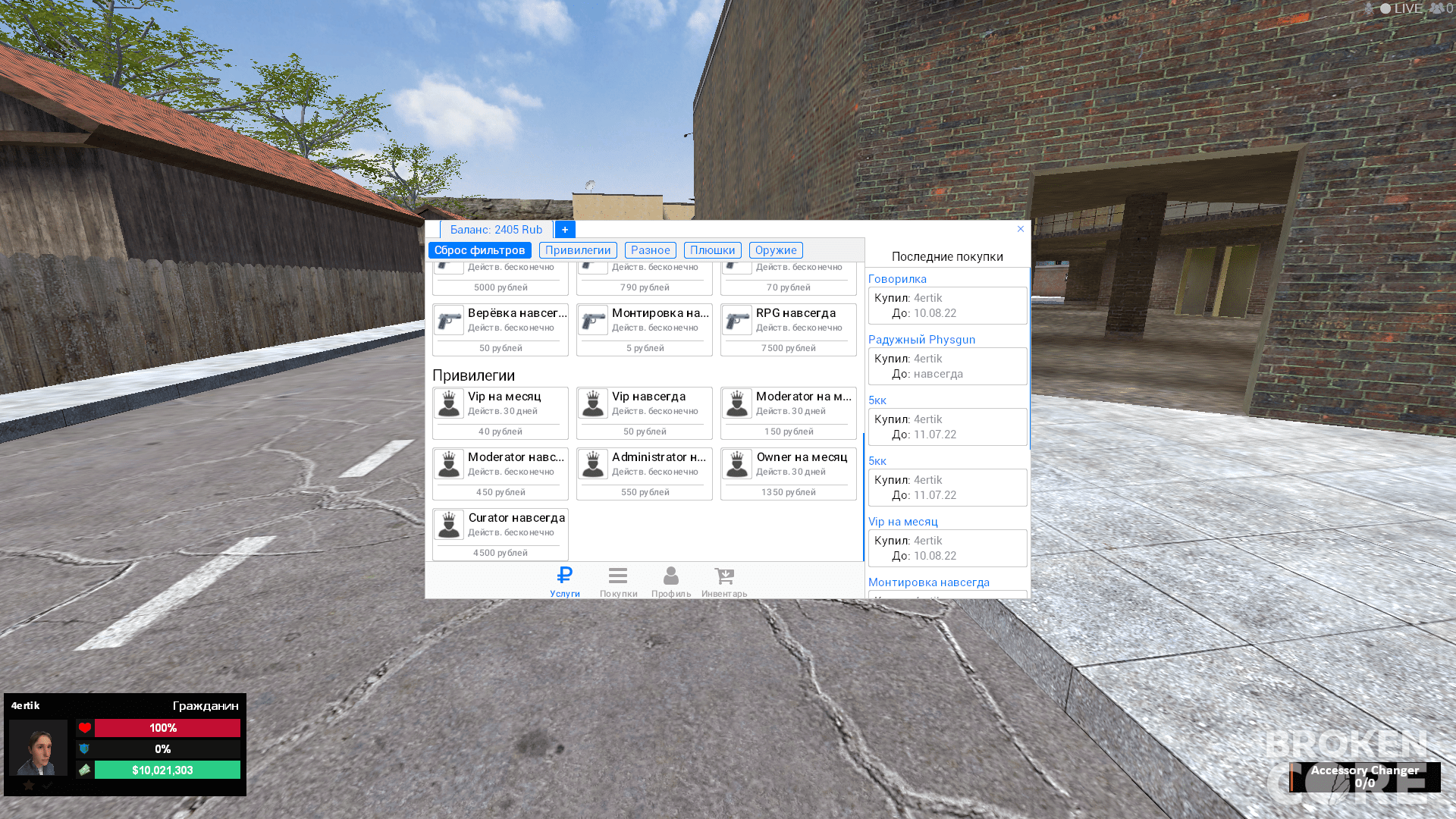Screen dimensions: 1456x819
Task: Filter by Оружие category
Action: [x=776, y=250]
